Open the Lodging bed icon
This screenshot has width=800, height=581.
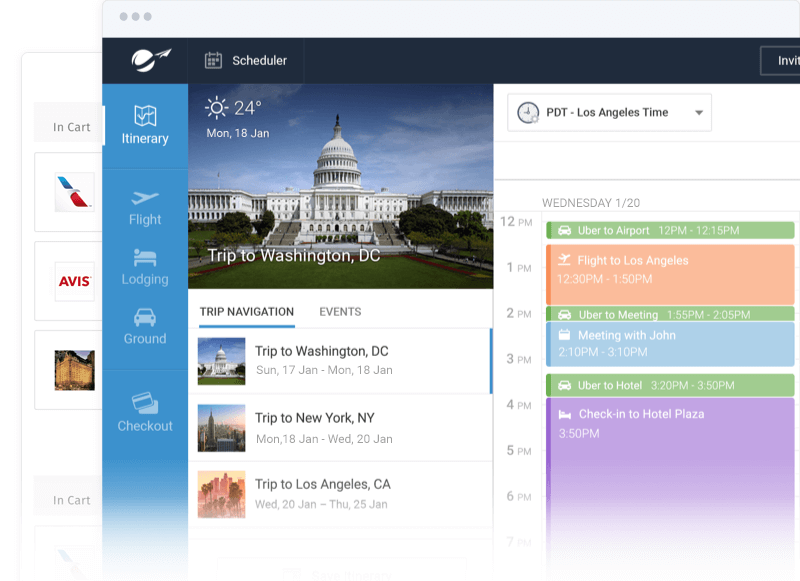click(x=145, y=258)
